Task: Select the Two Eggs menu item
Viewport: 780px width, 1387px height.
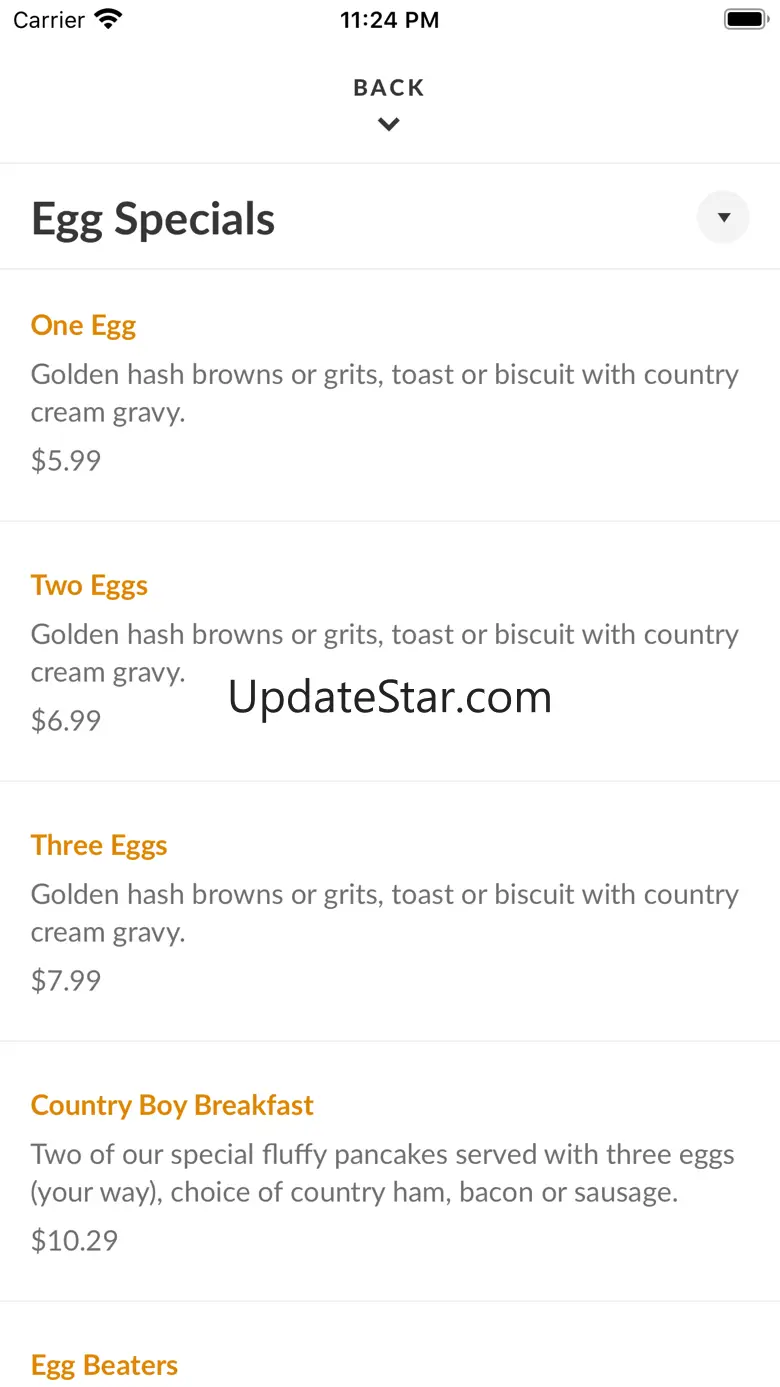Action: pyautogui.click(x=90, y=586)
